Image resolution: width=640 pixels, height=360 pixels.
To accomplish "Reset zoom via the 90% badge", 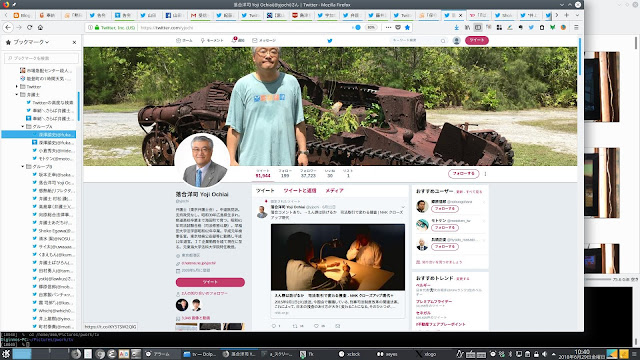I will [x=371, y=27].
